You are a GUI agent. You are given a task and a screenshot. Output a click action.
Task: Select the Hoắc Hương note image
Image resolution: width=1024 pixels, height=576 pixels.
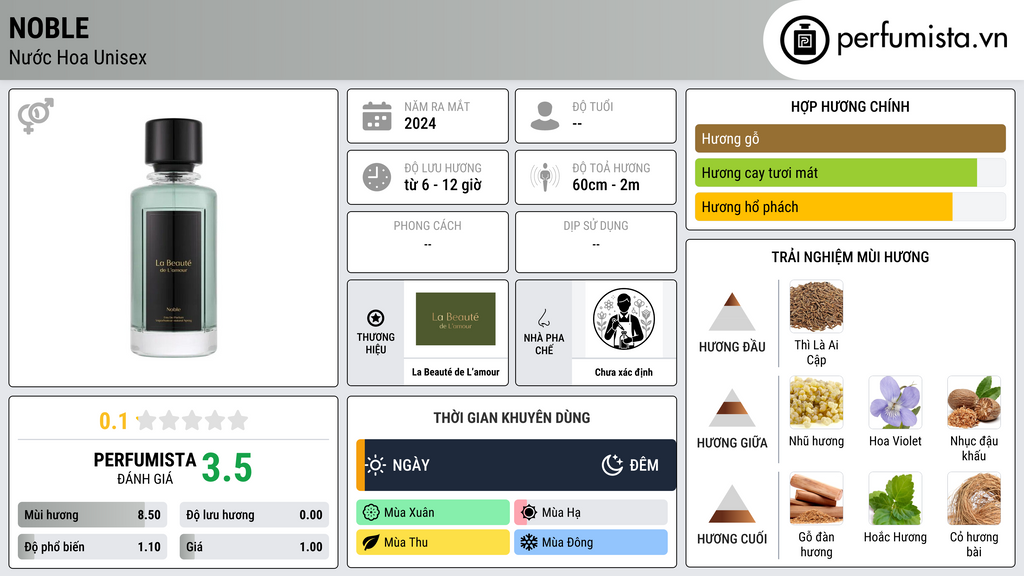(895, 498)
